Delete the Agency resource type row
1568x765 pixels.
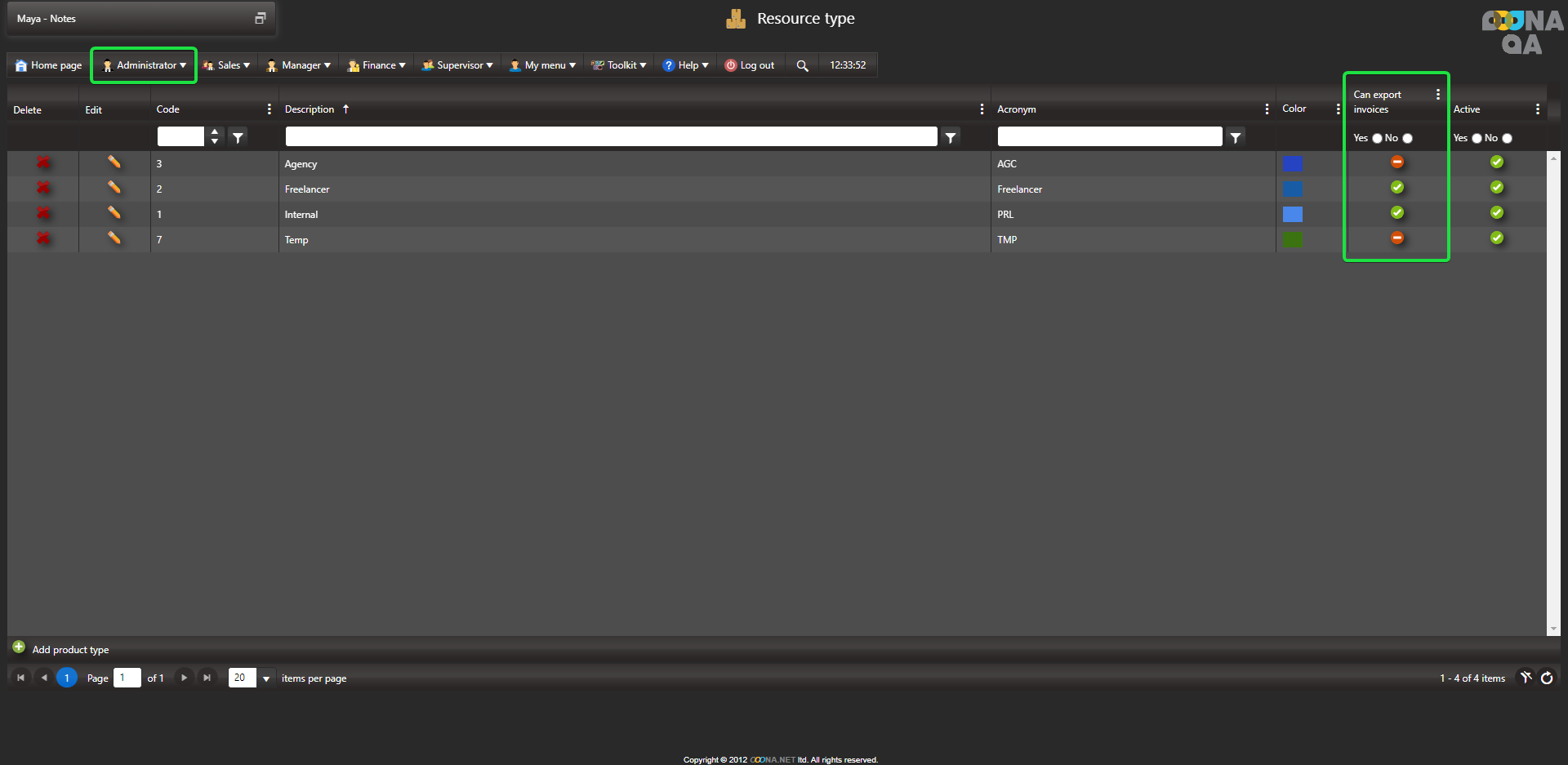coord(43,163)
